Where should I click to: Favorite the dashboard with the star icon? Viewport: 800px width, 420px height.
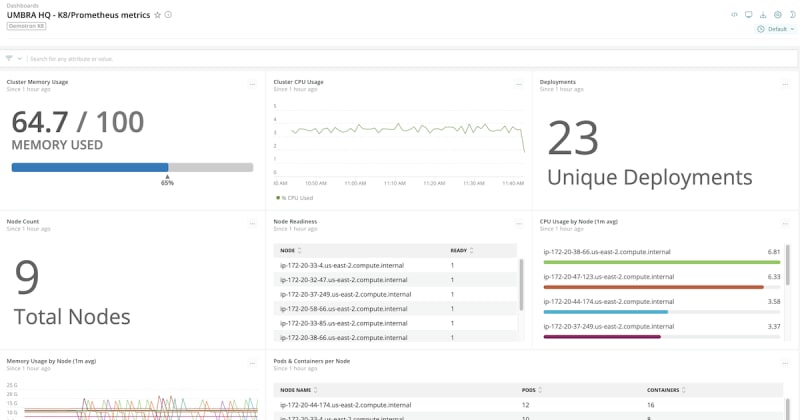157,15
